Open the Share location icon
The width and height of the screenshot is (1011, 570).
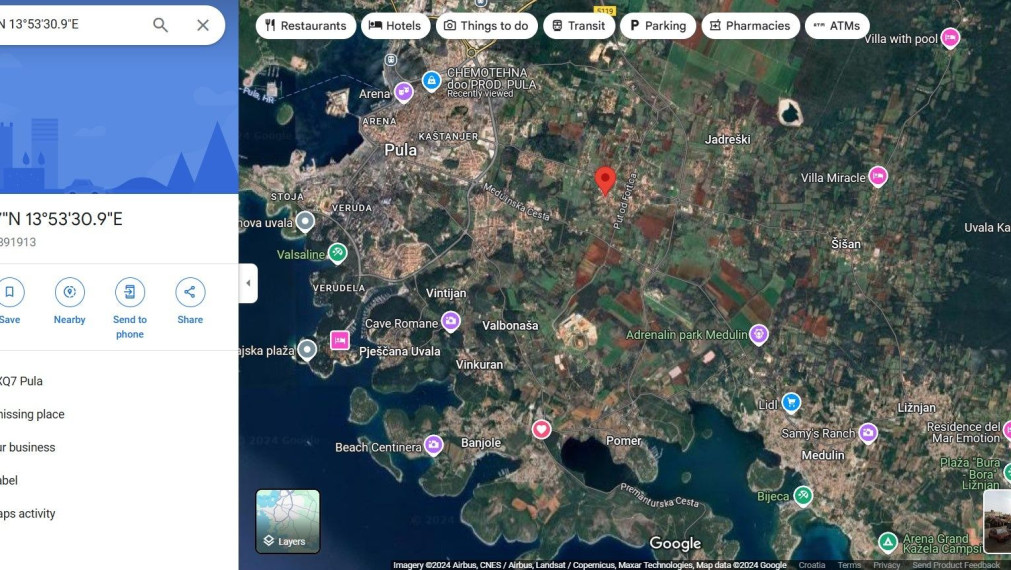[190, 292]
